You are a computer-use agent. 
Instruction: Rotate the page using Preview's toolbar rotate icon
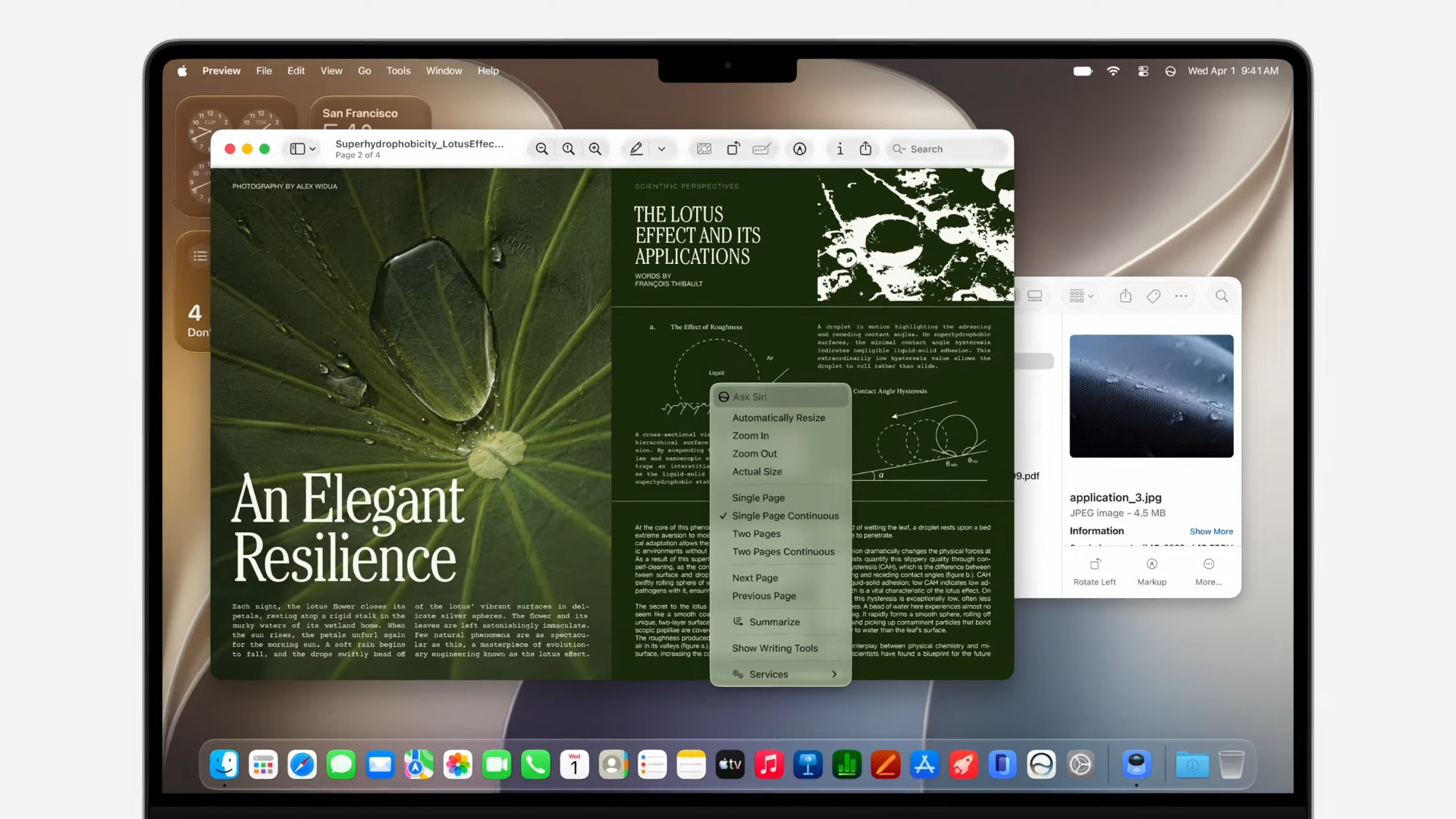pyautogui.click(x=733, y=149)
